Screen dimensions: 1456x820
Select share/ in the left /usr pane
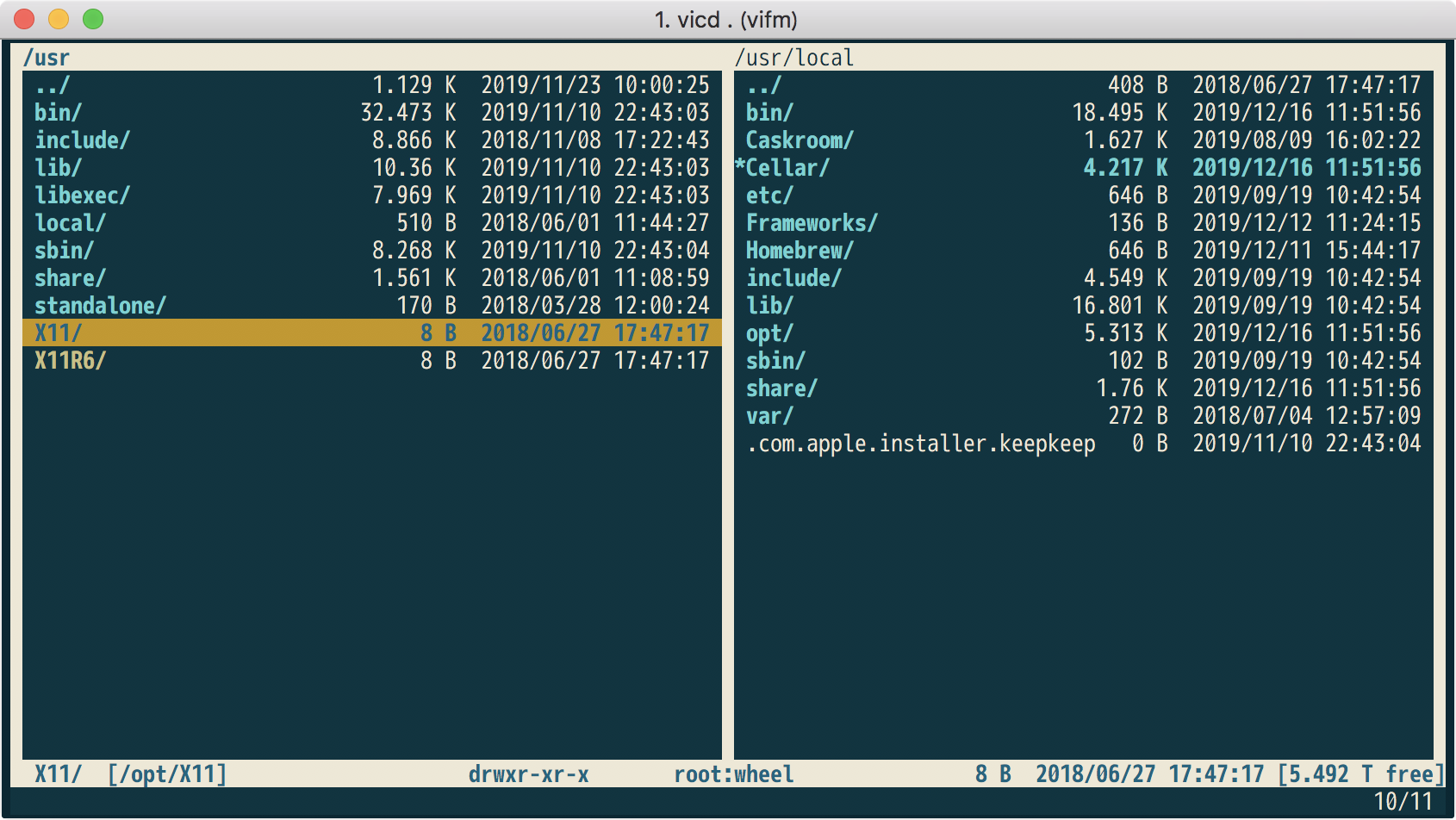(372, 278)
